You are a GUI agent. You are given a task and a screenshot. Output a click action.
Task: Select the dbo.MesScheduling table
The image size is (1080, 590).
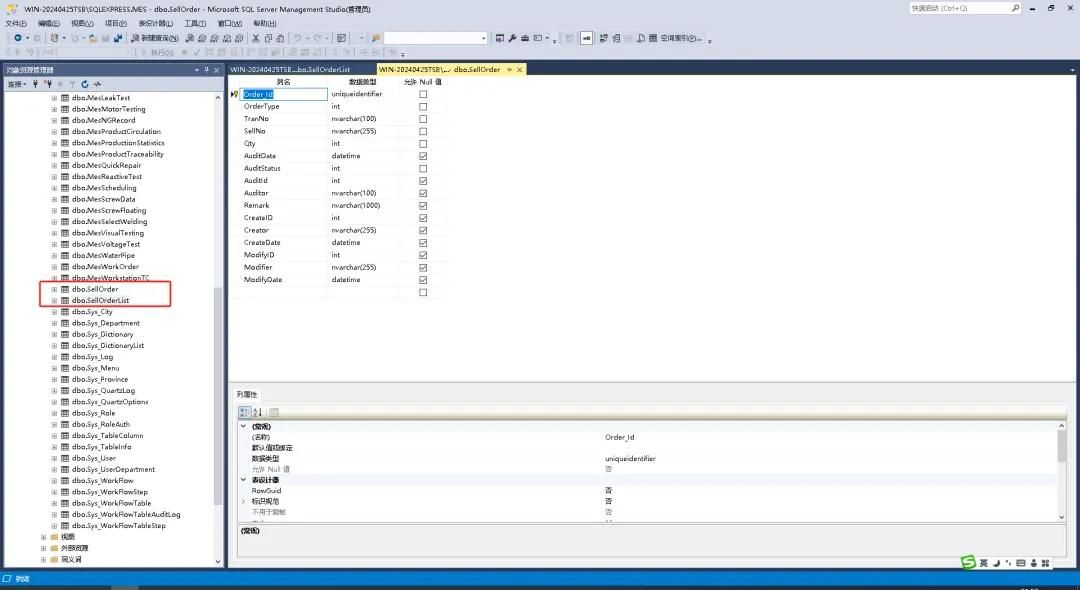(x=104, y=188)
